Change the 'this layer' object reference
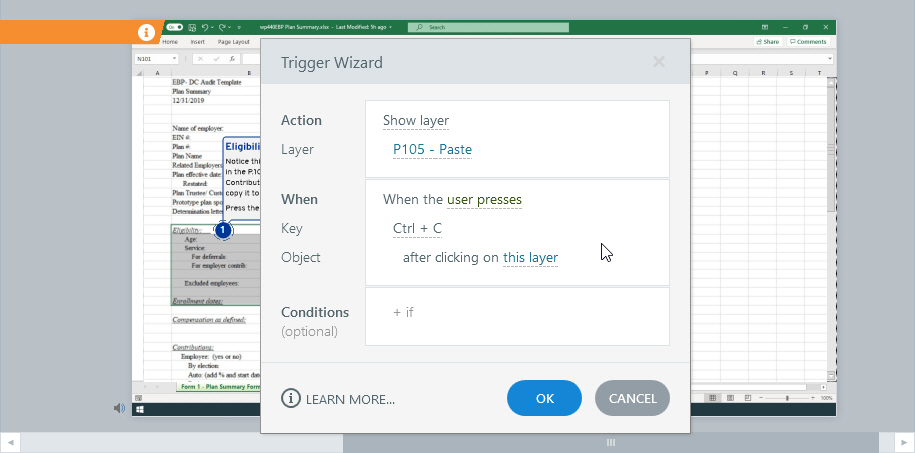Screen dimensions: 915x453 click(530, 257)
